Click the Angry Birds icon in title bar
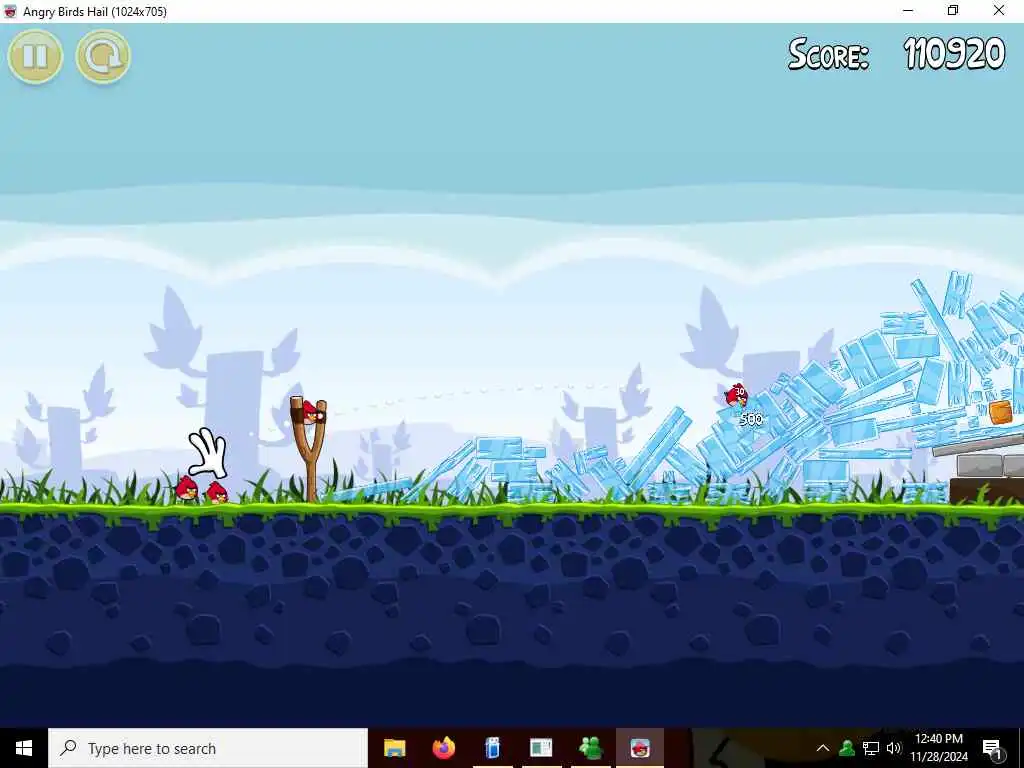The image size is (1024, 768). click(10, 11)
